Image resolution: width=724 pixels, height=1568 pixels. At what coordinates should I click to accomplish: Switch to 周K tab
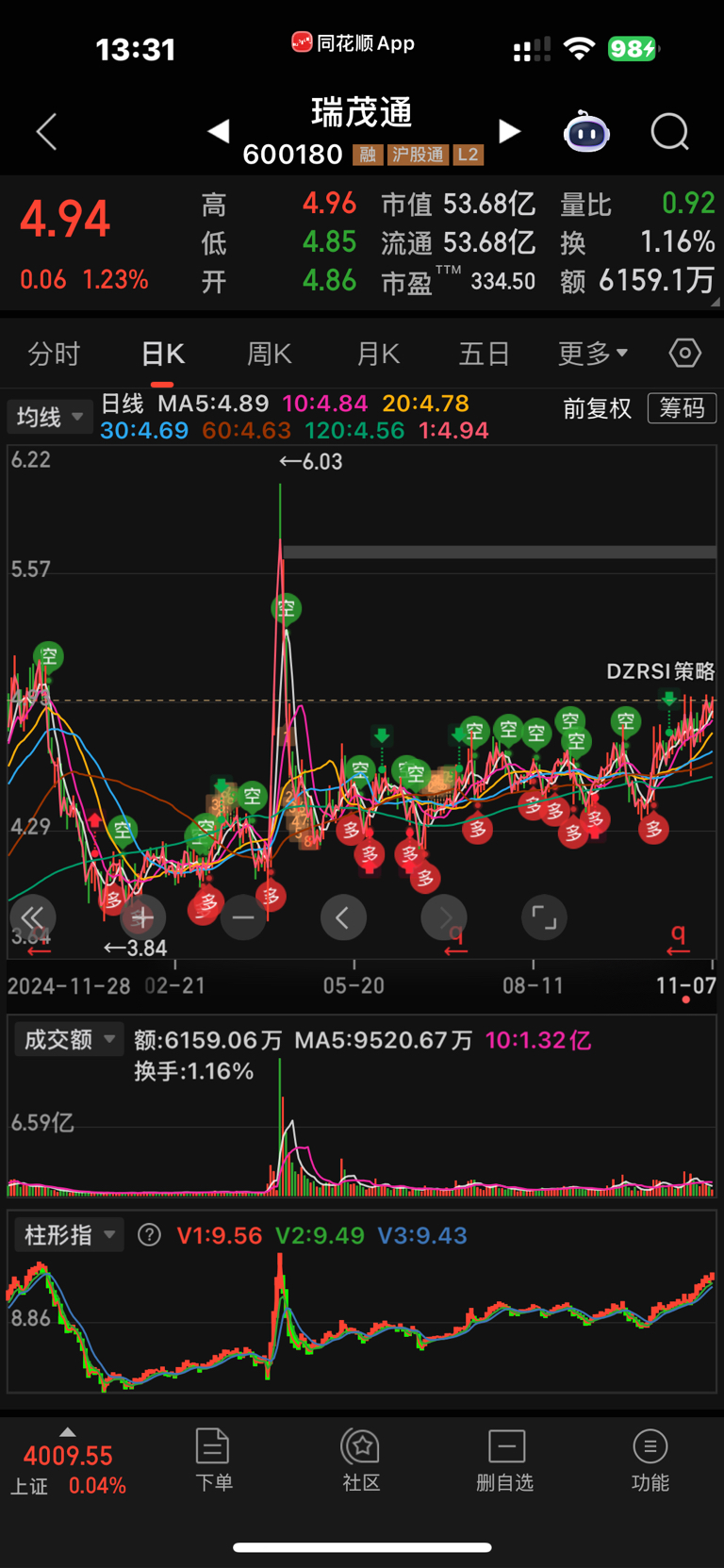(270, 354)
